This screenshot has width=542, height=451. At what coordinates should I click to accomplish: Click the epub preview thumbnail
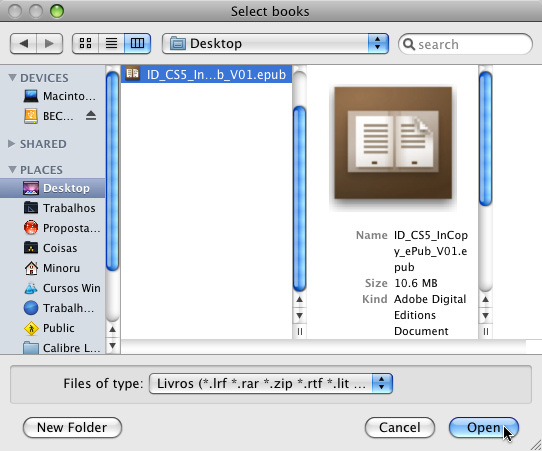pyautogui.click(x=393, y=143)
